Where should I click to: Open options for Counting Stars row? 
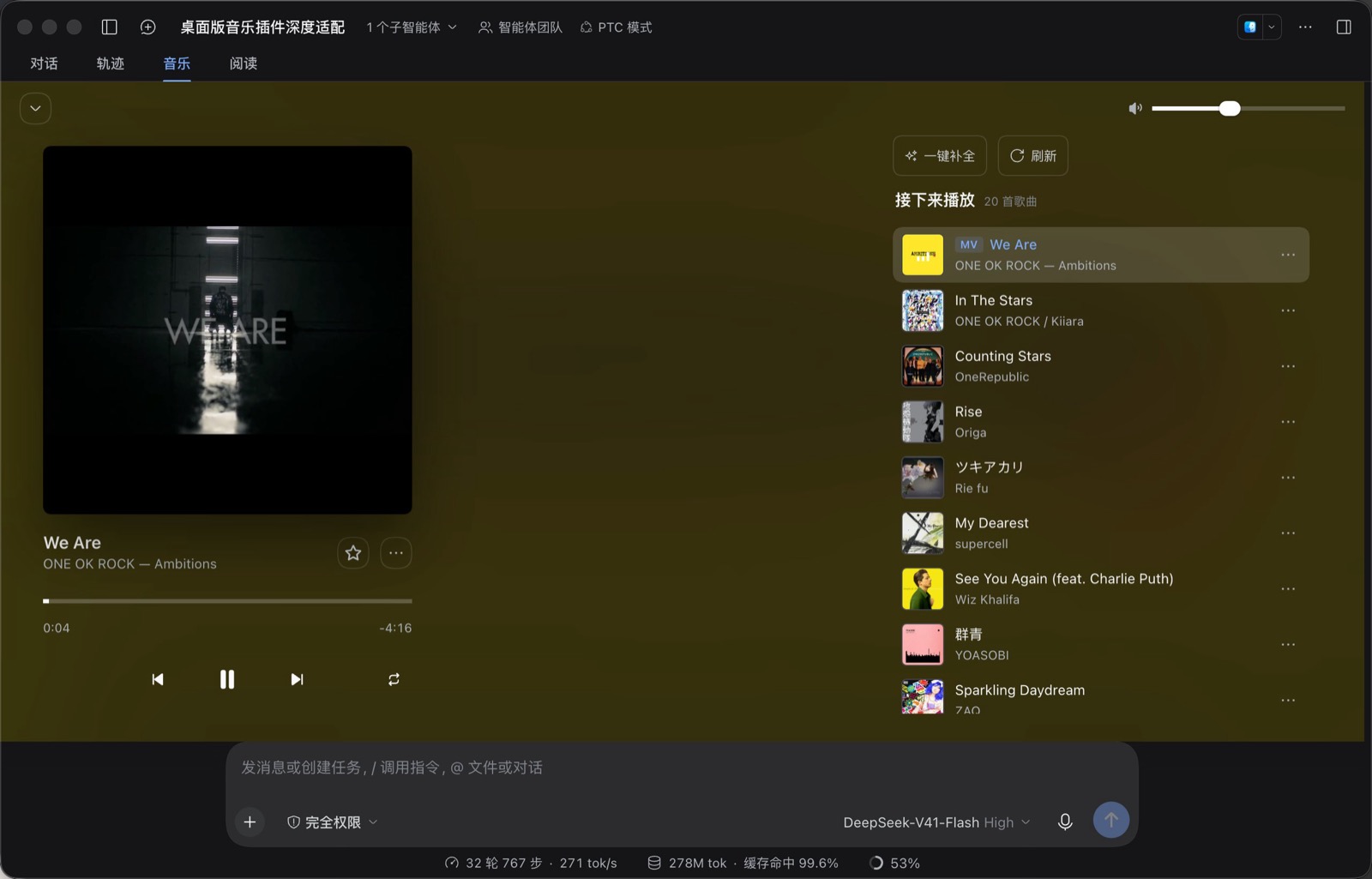1288,366
